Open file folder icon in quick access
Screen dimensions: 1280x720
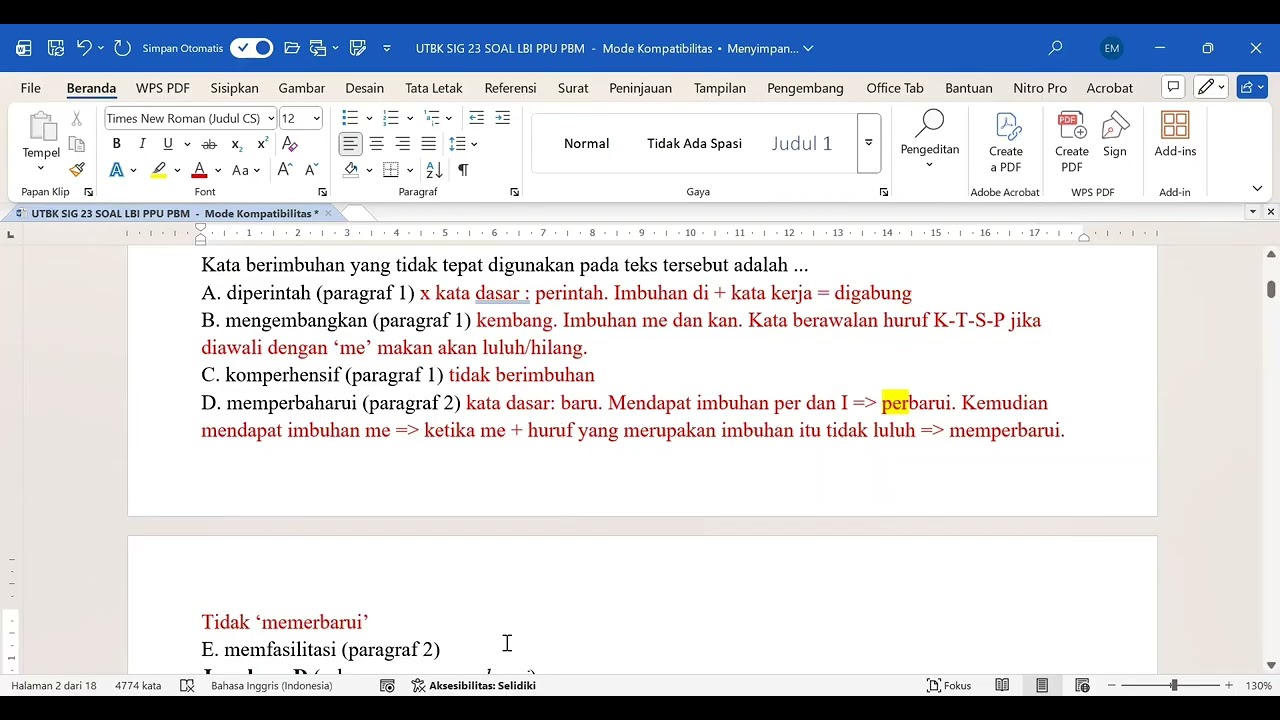[x=292, y=48]
